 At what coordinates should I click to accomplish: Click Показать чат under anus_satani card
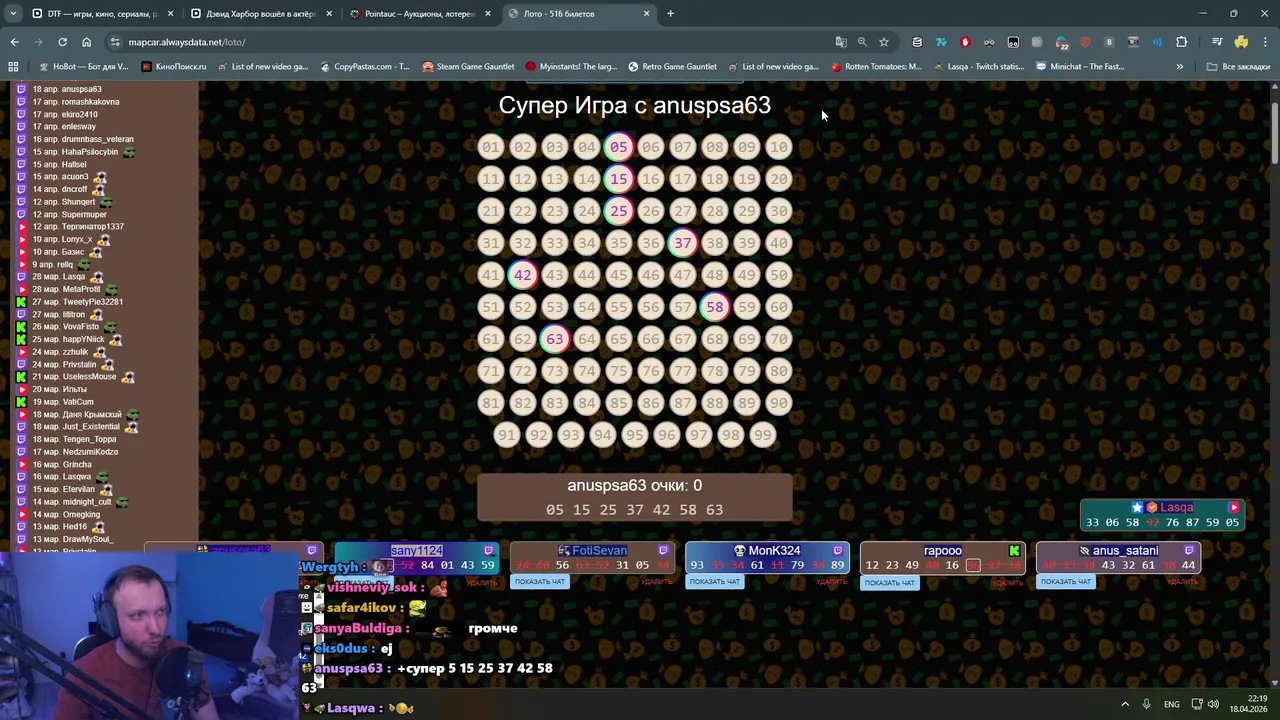[1065, 582]
